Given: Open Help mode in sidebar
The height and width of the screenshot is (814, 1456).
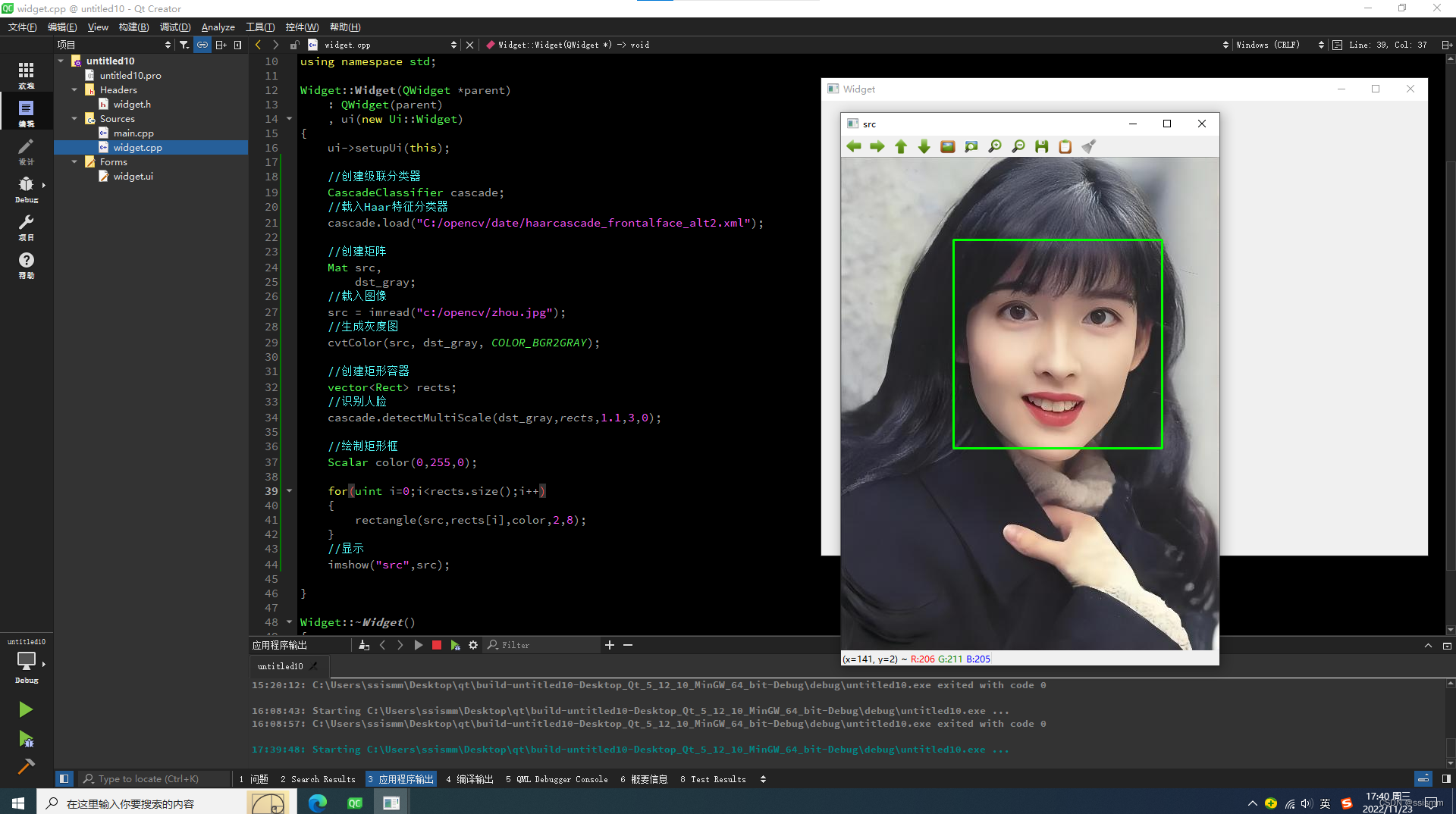Looking at the screenshot, I should pos(27,265).
